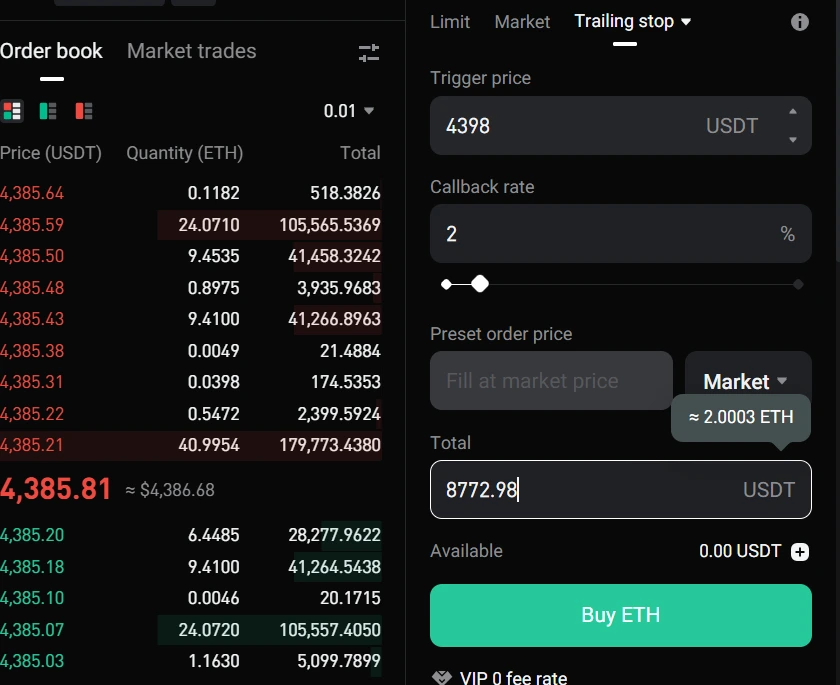Click the Callback rate input field
Screen dimensions: 840x685
(600, 234)
